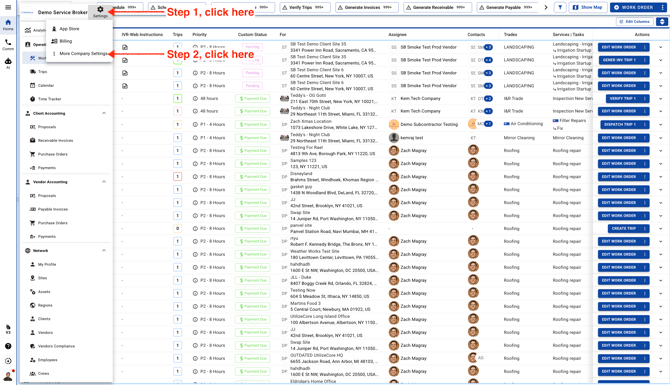This screenshot has height=385, width=670.
Task: Click Mirror Cleaning trade cell
Action: tap(519, 138)
